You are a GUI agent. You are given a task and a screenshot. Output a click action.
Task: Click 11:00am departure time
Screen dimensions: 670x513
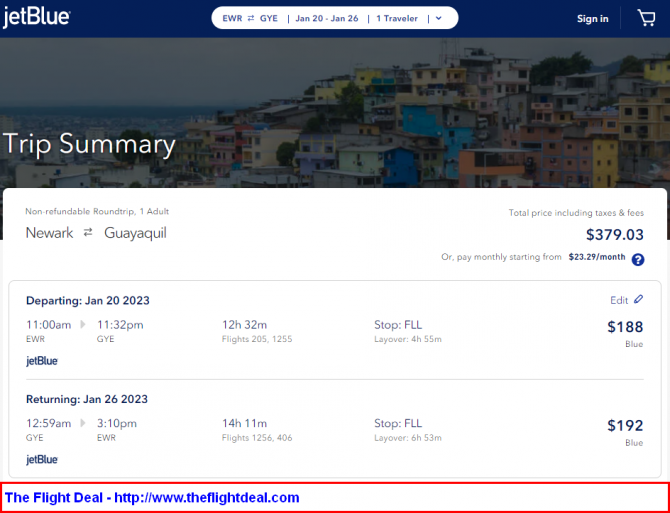(49, 325)
